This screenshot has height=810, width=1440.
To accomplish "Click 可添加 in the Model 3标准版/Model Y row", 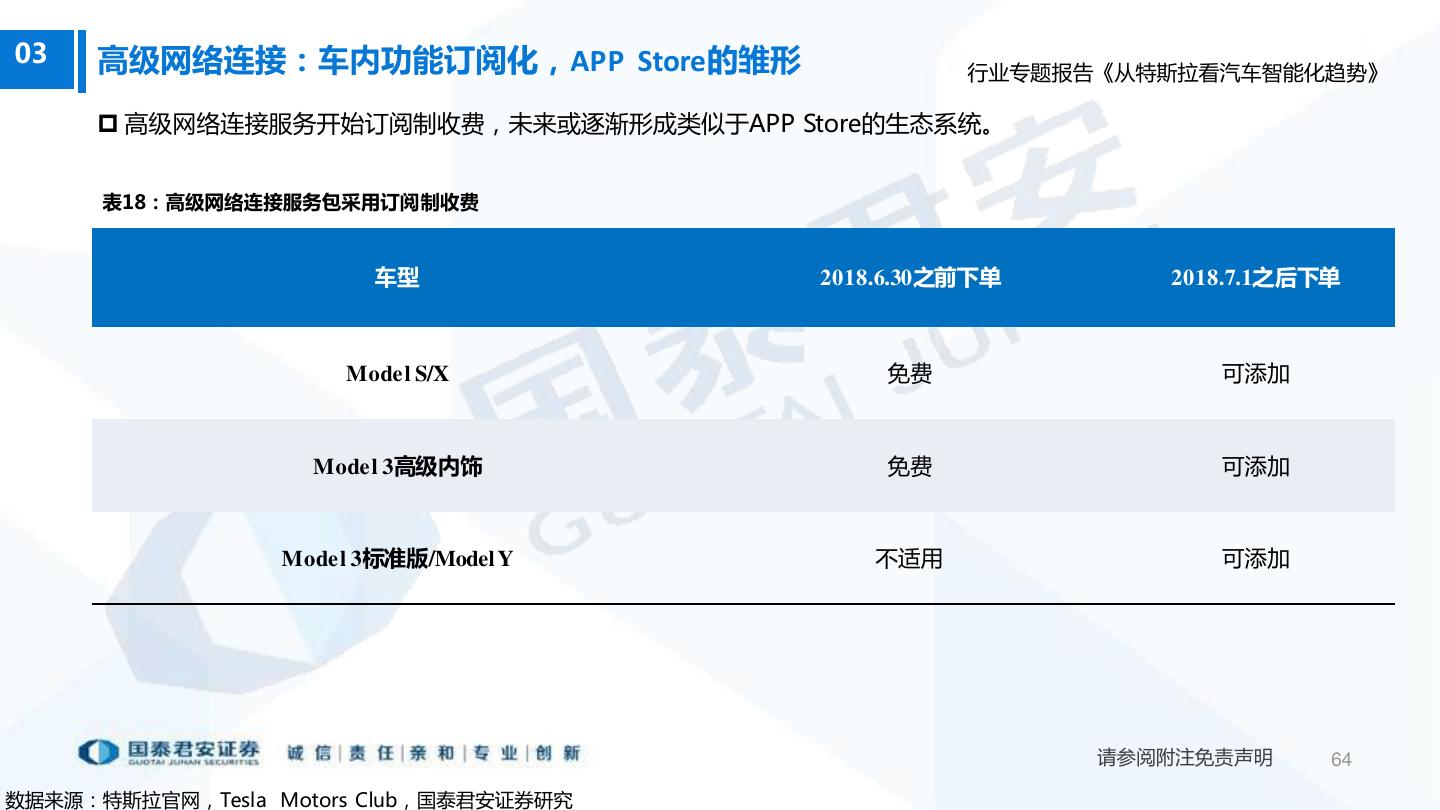I will pos(1256,559).
